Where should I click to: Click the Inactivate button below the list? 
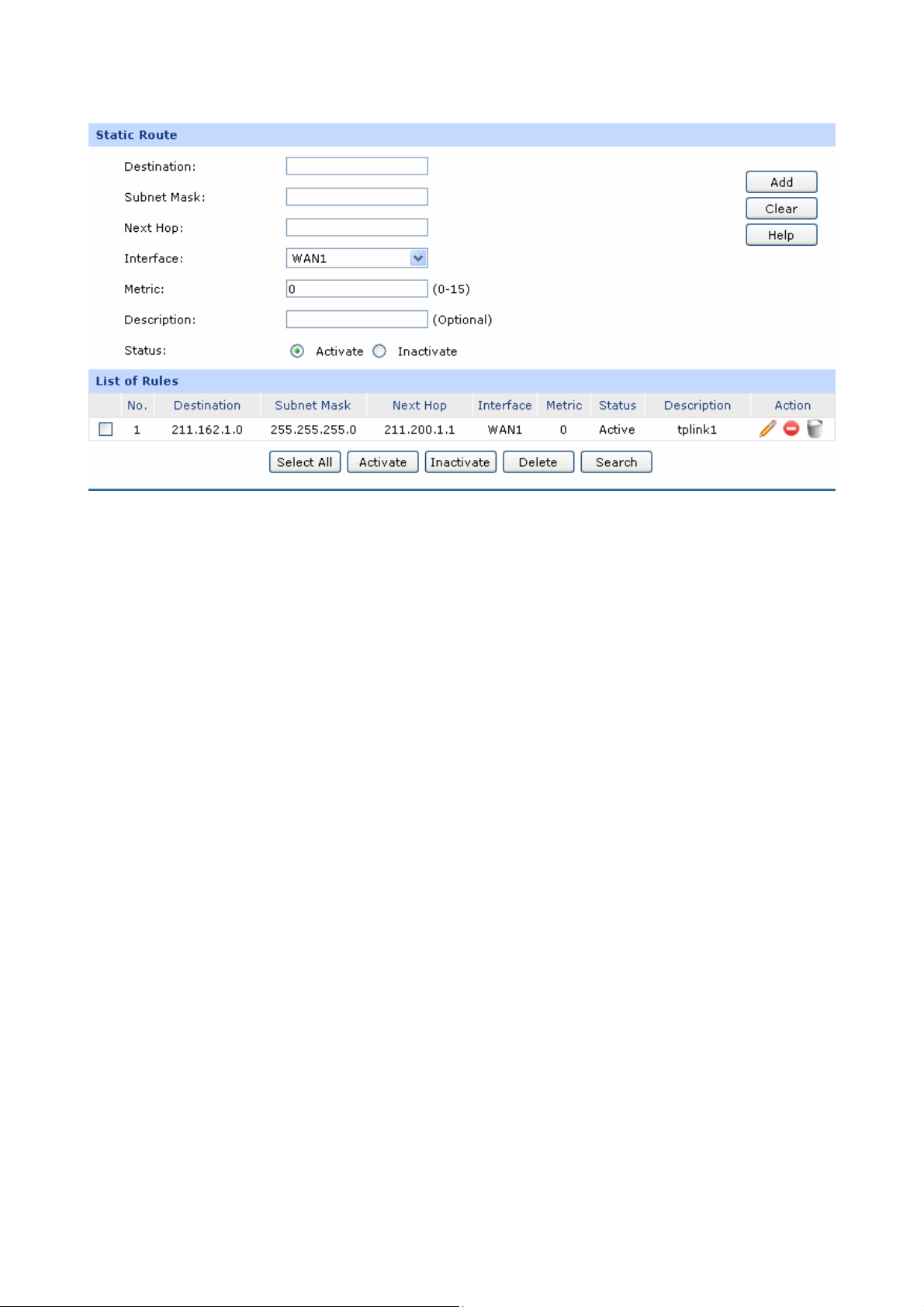pos(460,462)
